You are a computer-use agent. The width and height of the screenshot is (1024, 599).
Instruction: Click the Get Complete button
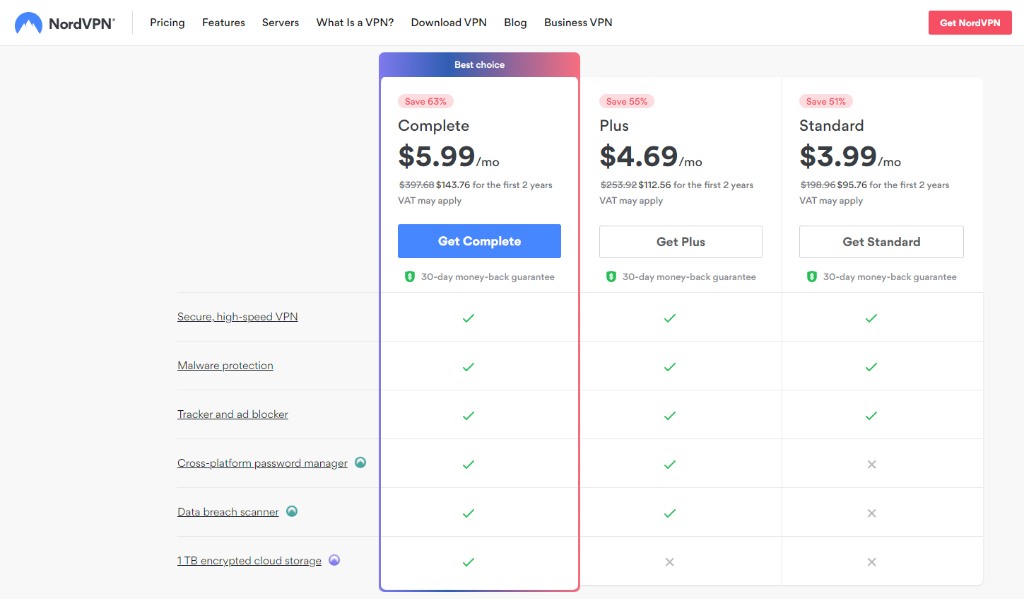coord(479,241)
